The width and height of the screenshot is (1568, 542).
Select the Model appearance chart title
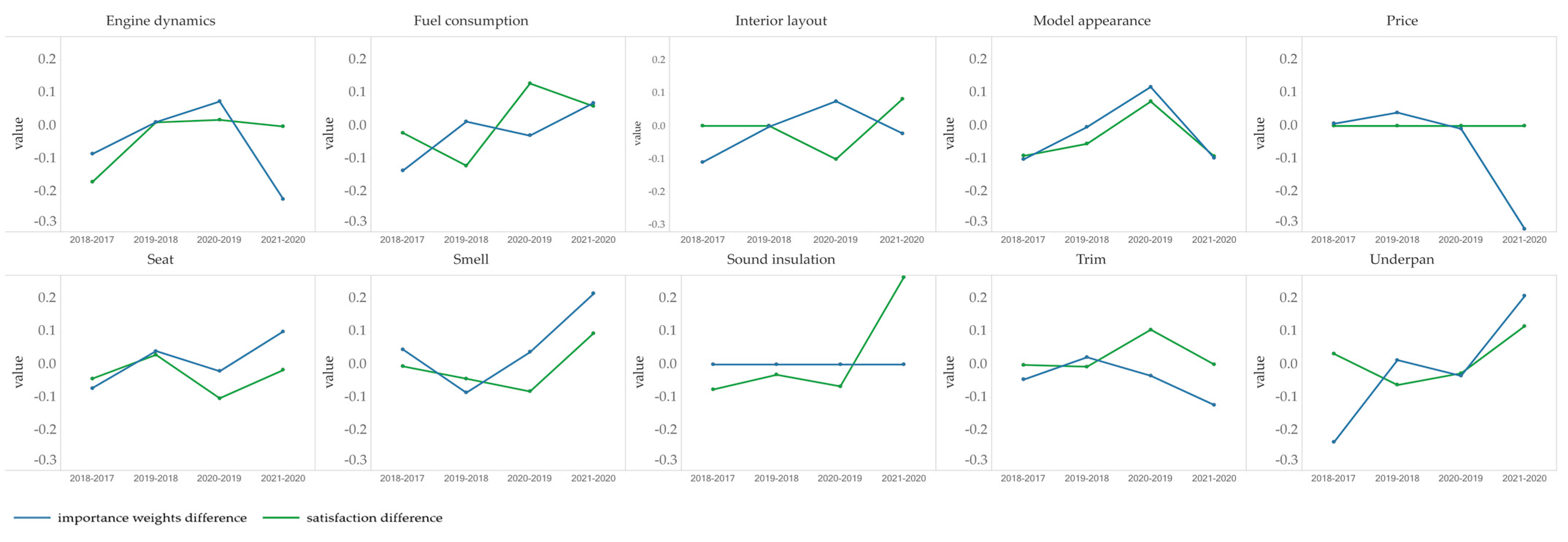coord(1091,21)
